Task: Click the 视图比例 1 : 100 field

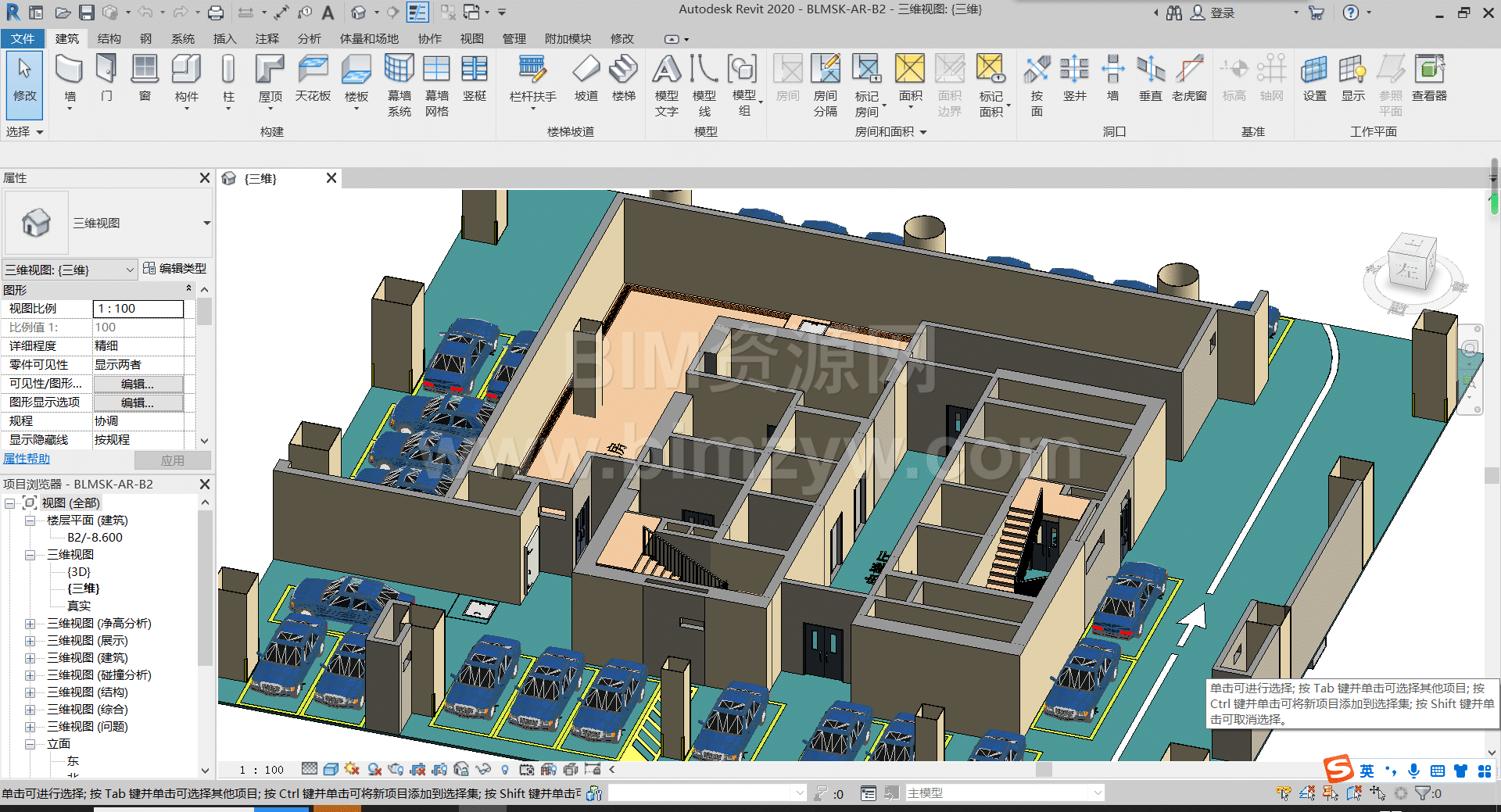Action: (x=138, y=309)
